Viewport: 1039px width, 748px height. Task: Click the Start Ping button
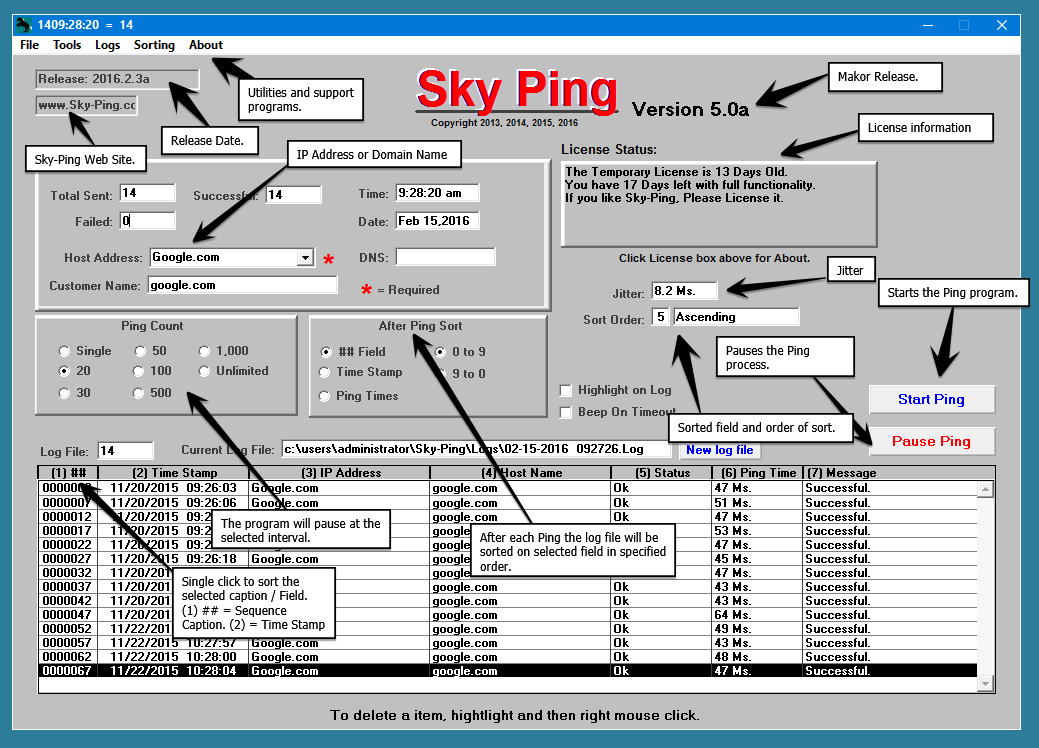point(932,400)
